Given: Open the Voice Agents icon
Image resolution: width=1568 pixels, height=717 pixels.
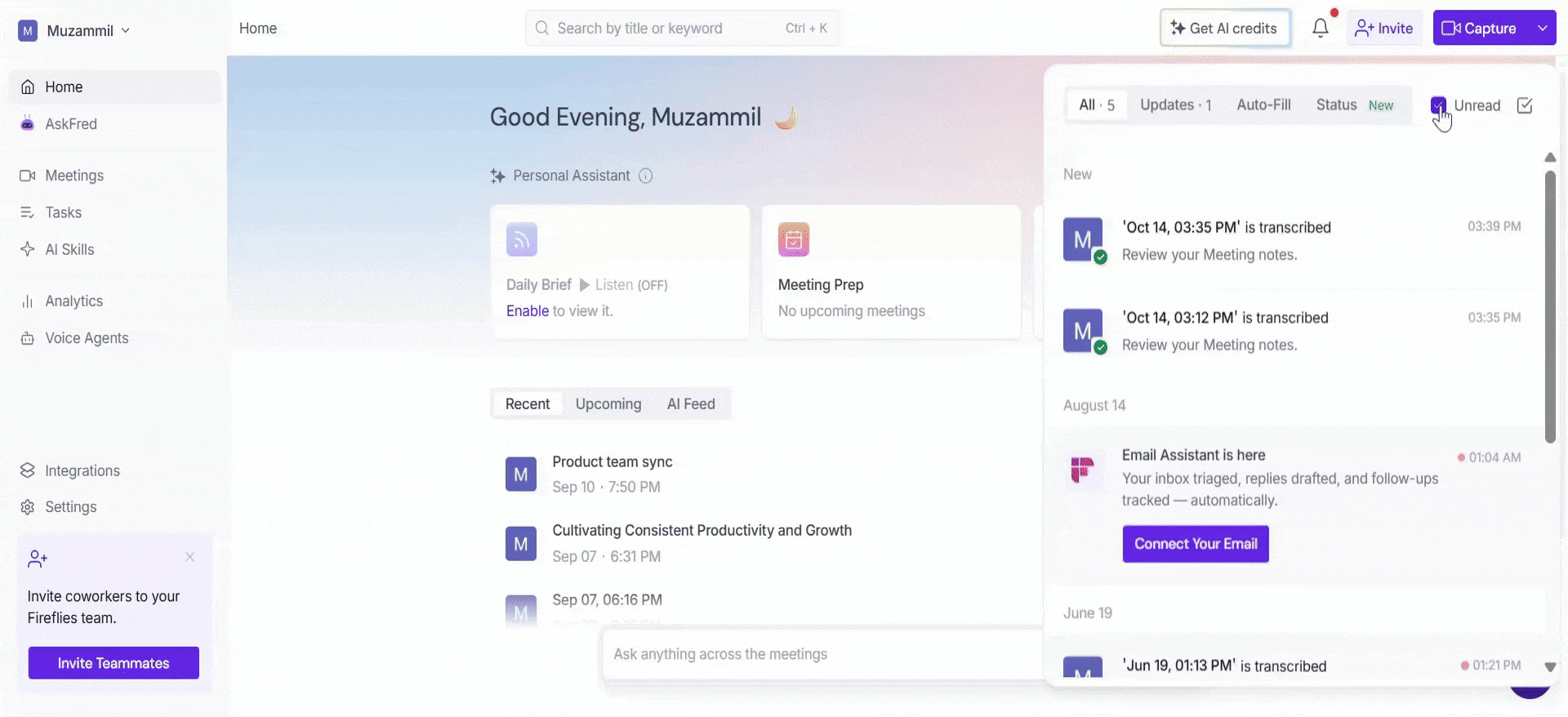Looking at the screenshot, I should [x=28, y=338].
